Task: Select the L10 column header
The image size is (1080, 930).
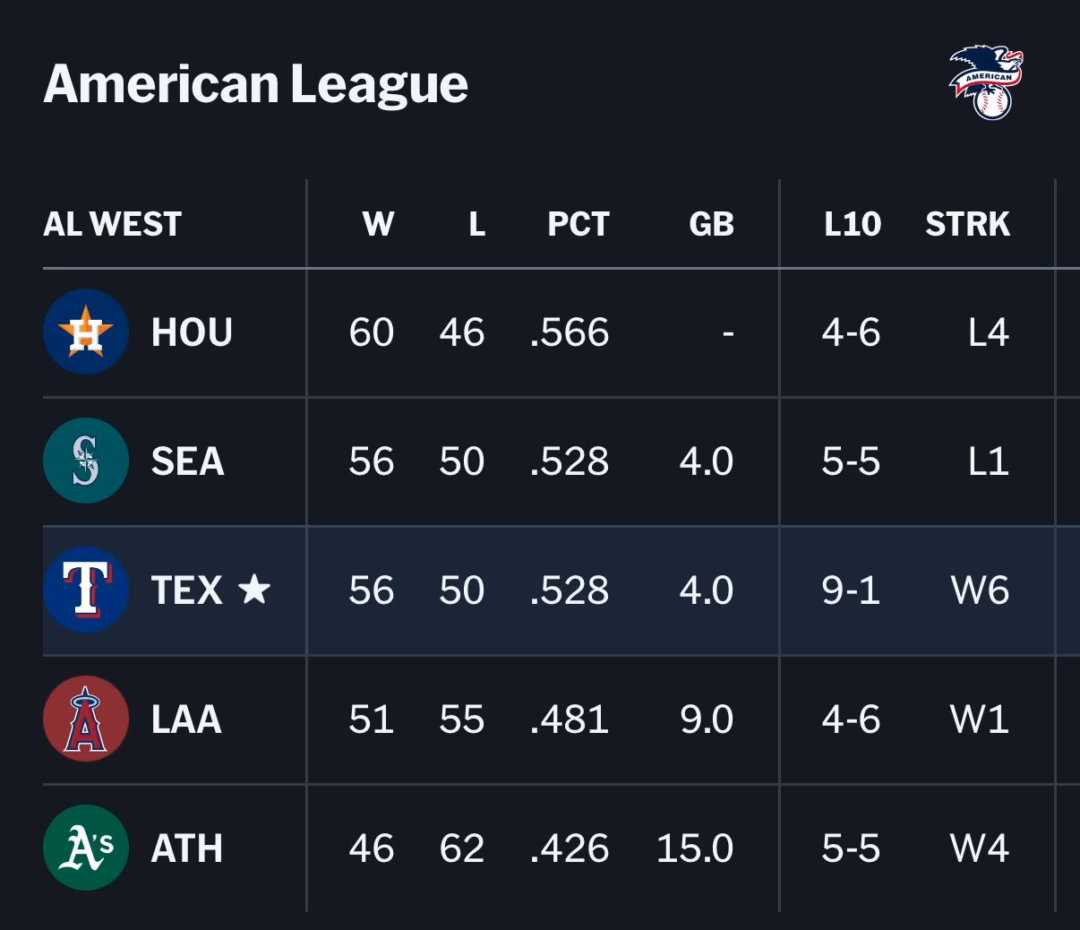Action: click(852, 224)
